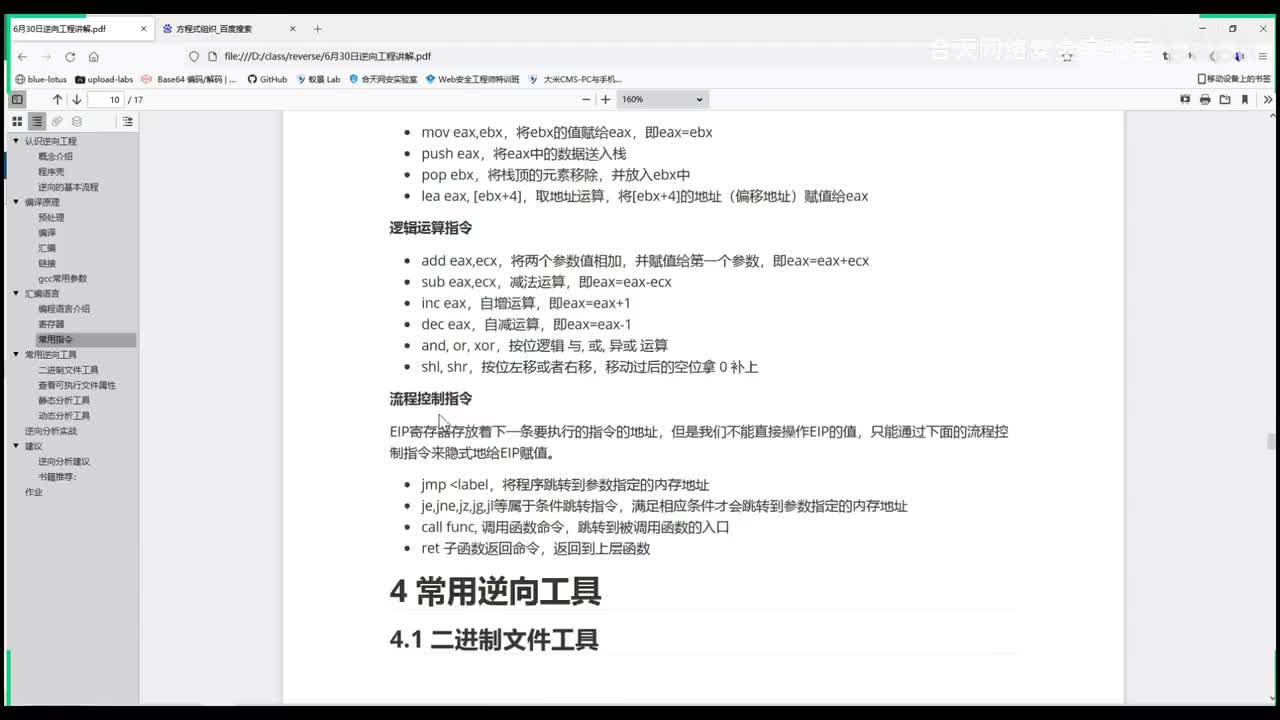Open outline item 寄存器
This screenshot has width=1280, height=720.
click(51, 324)
